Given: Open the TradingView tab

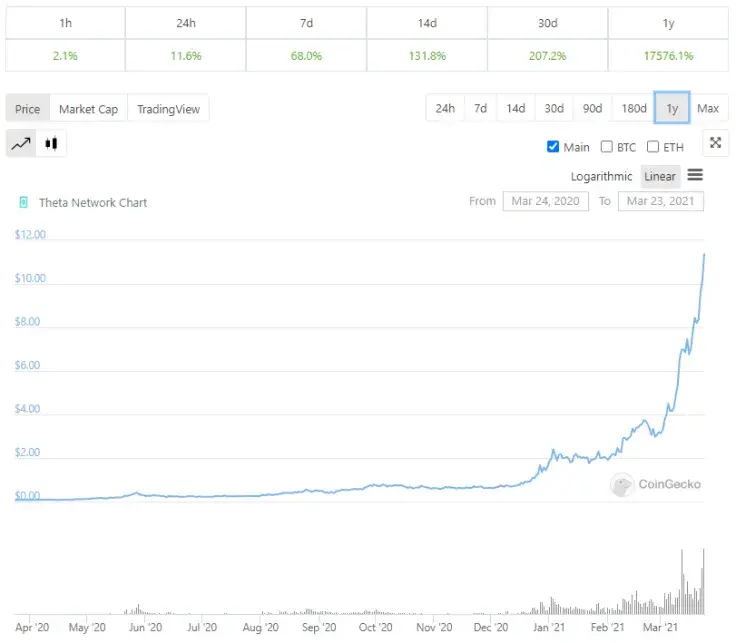Looking at the screenshot, I should pyautogui.click(x=168, y=109).
